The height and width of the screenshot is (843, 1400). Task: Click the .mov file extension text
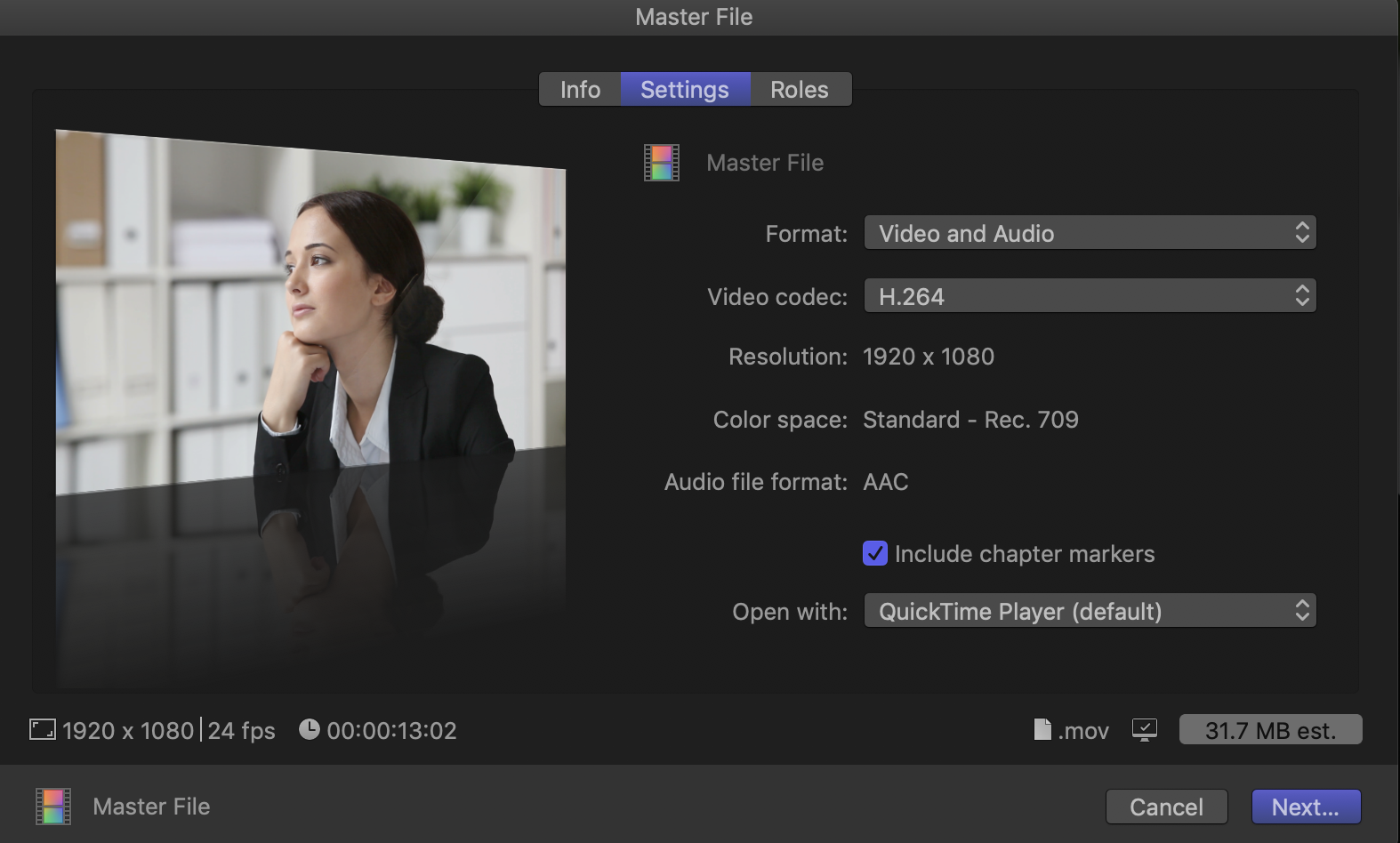coord(1083,731)
